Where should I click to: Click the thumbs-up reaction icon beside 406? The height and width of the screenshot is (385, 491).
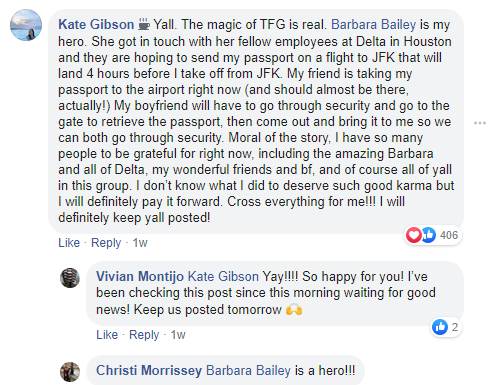pos(429,235)
